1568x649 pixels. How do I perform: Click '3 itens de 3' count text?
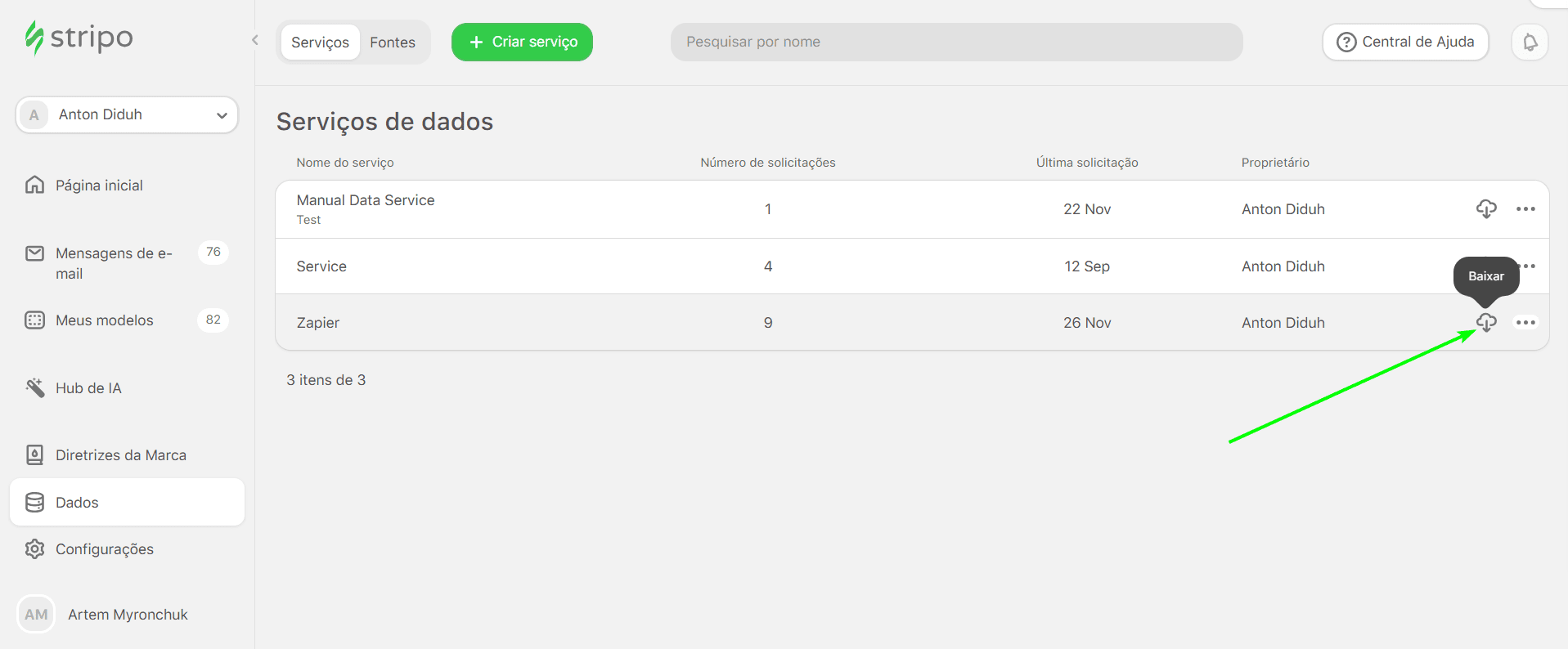pyautogui.click(x=326, y=380)
